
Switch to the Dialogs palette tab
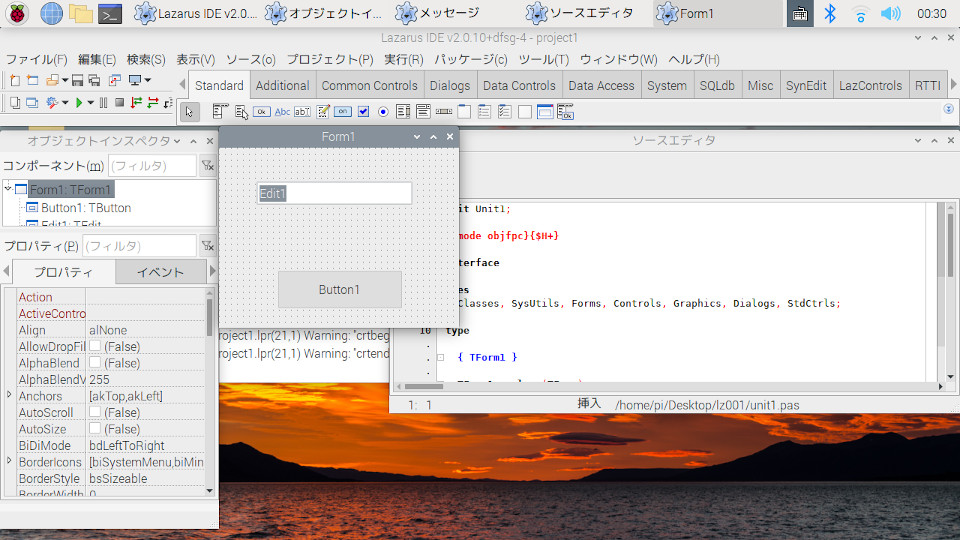[450, 86]
